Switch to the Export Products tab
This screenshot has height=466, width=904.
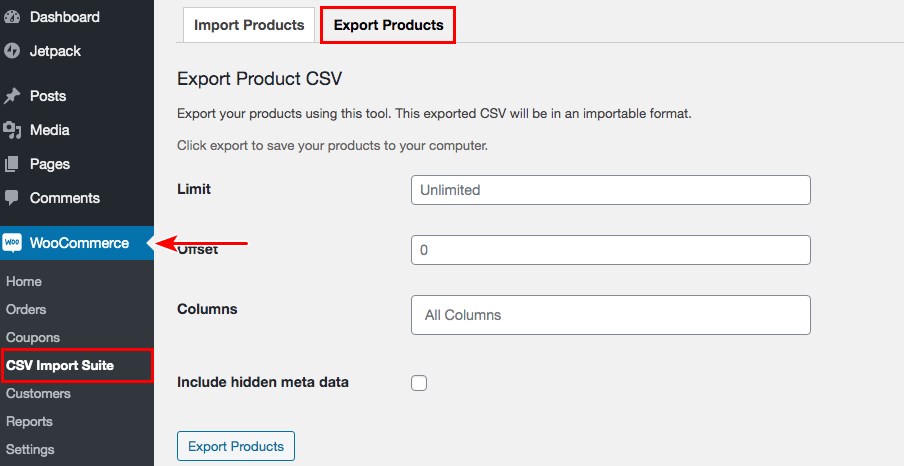coord(388,25)
